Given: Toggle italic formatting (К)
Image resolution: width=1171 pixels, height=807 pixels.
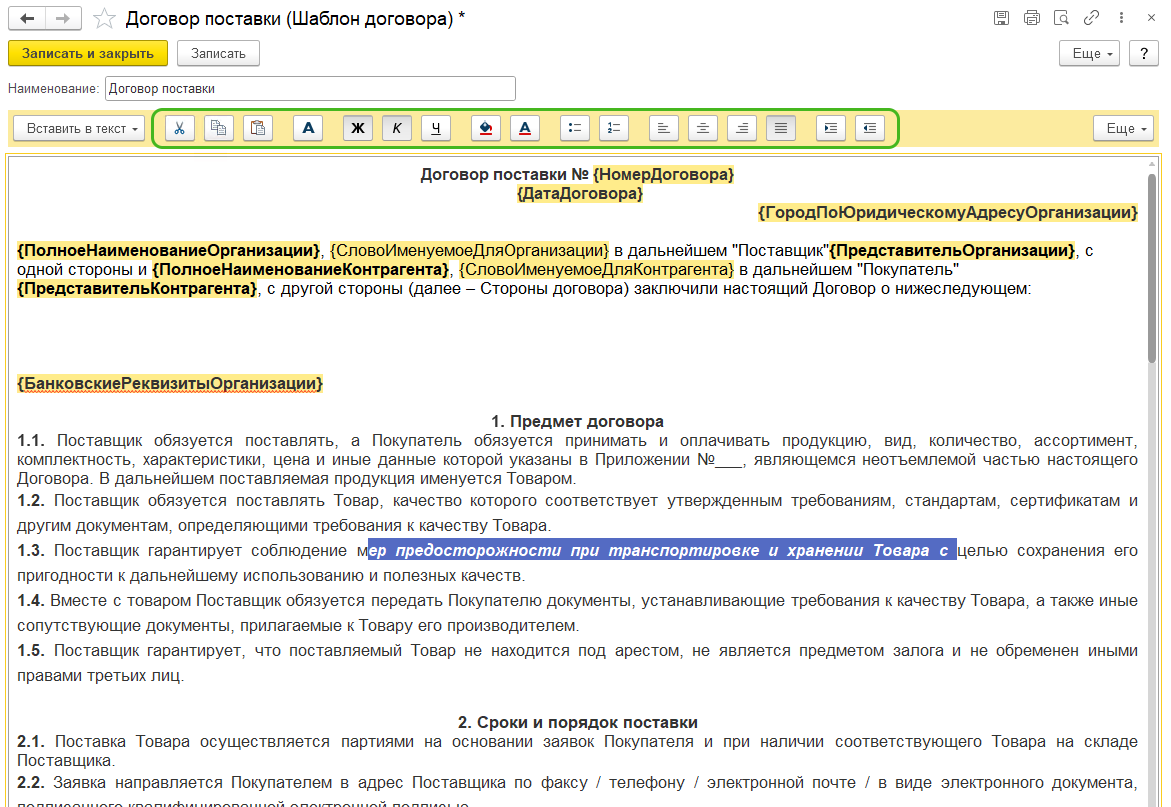Looking at the screenshot, I should 397,128.
